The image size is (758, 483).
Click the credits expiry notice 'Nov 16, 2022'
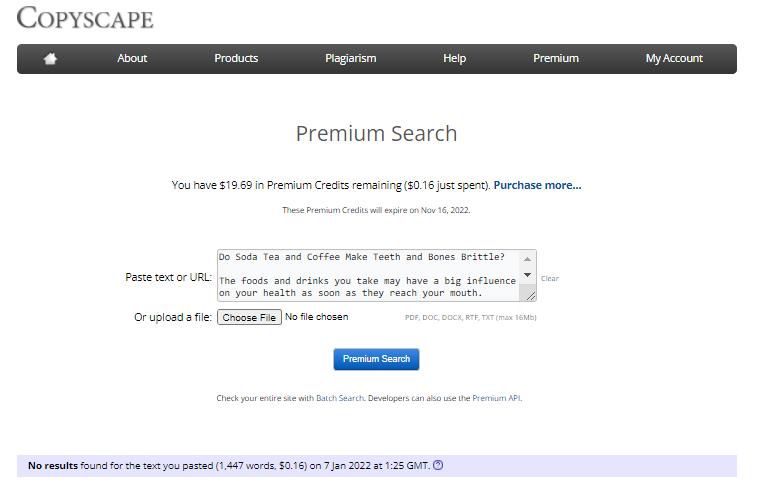pyautogui.click(x=445, y=210)
